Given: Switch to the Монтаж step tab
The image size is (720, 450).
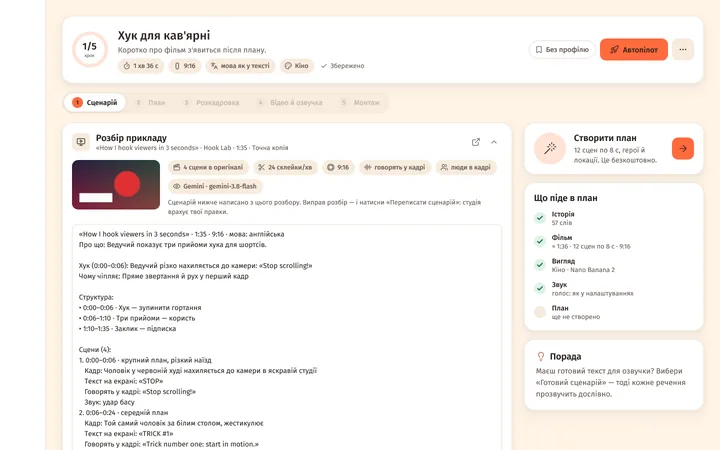Looking at the screenshot, I should click(x=361, y=102).
